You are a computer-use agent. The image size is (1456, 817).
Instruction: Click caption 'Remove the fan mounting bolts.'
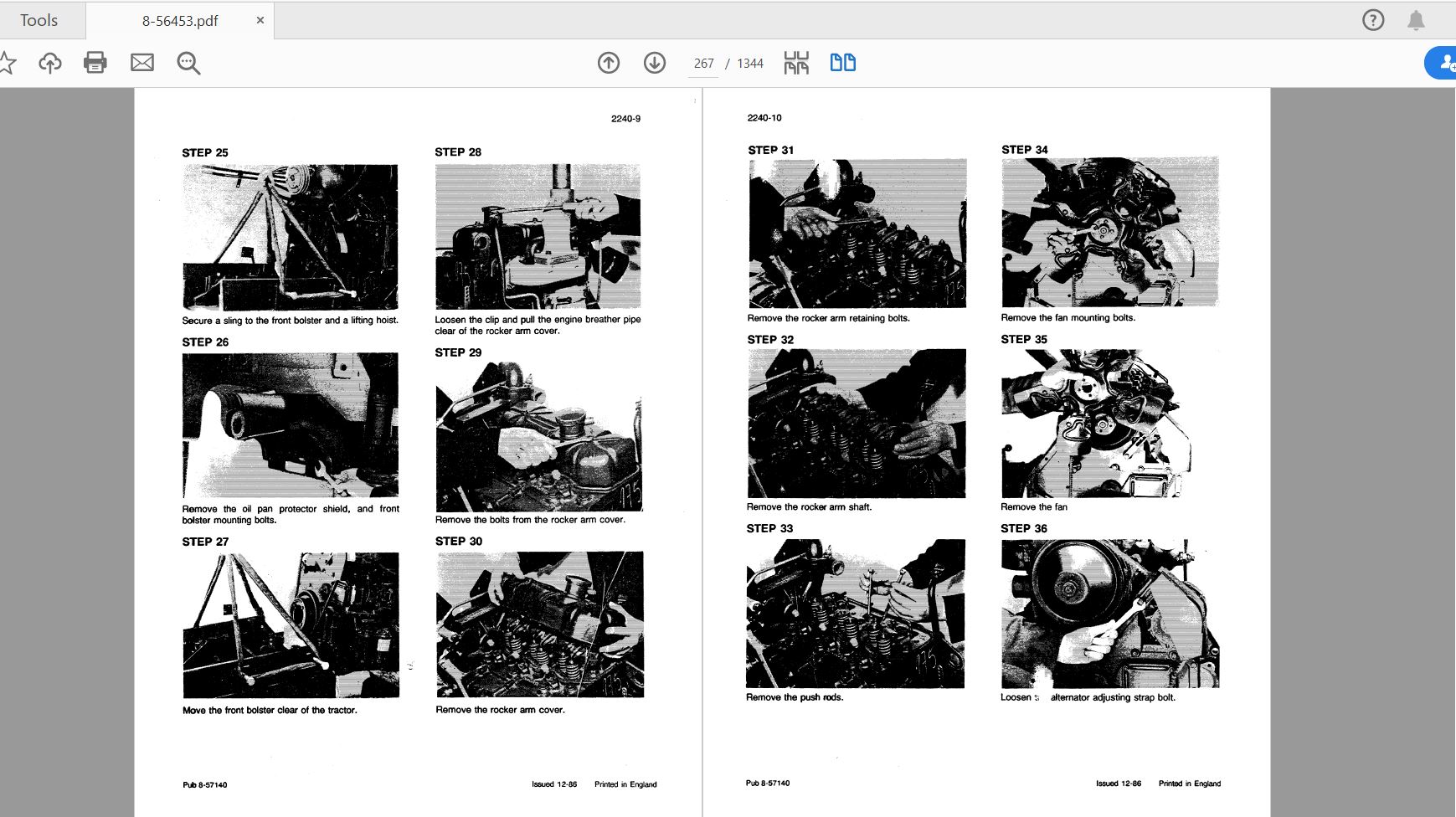(x=1068, y=317)
